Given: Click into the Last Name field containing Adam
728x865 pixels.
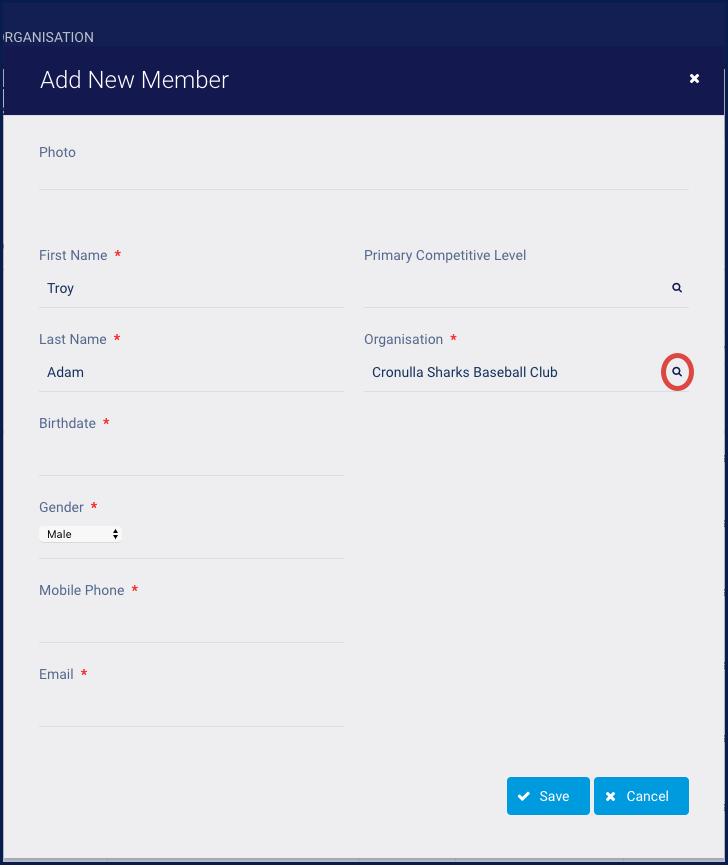Looking at the screenshot, I should [x=190, y=372].
